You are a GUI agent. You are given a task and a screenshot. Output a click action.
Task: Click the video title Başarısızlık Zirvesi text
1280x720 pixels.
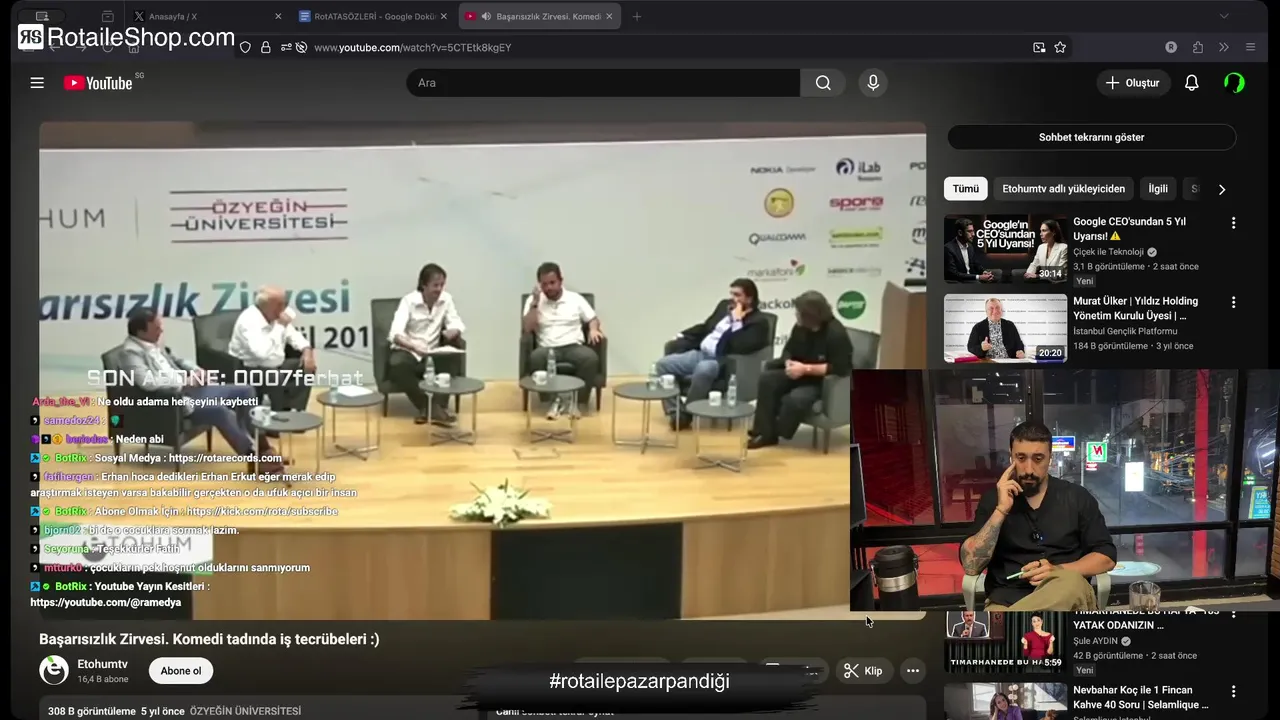point(209,639)
